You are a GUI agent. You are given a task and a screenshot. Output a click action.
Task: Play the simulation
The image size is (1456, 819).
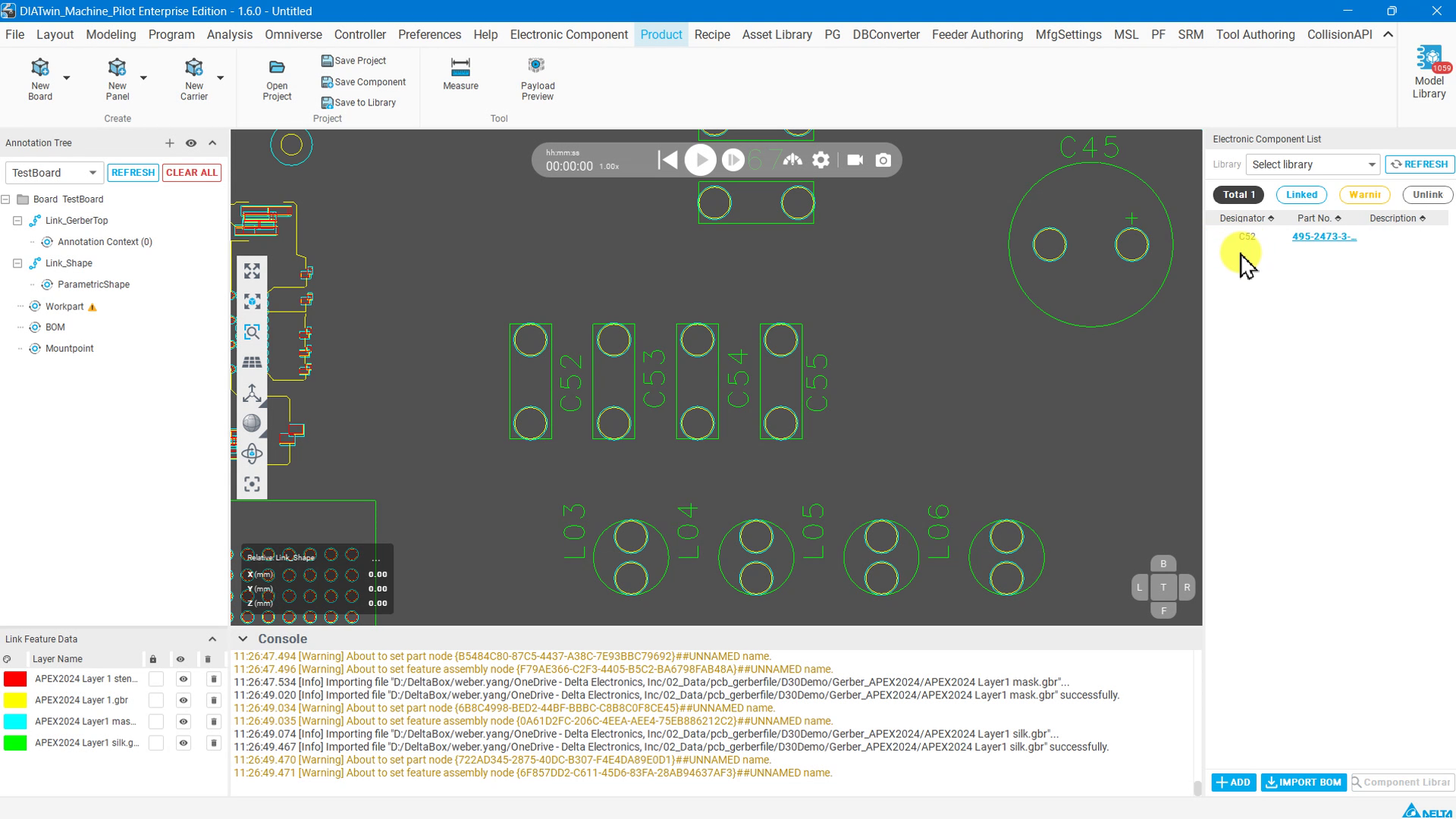point(700,160)
